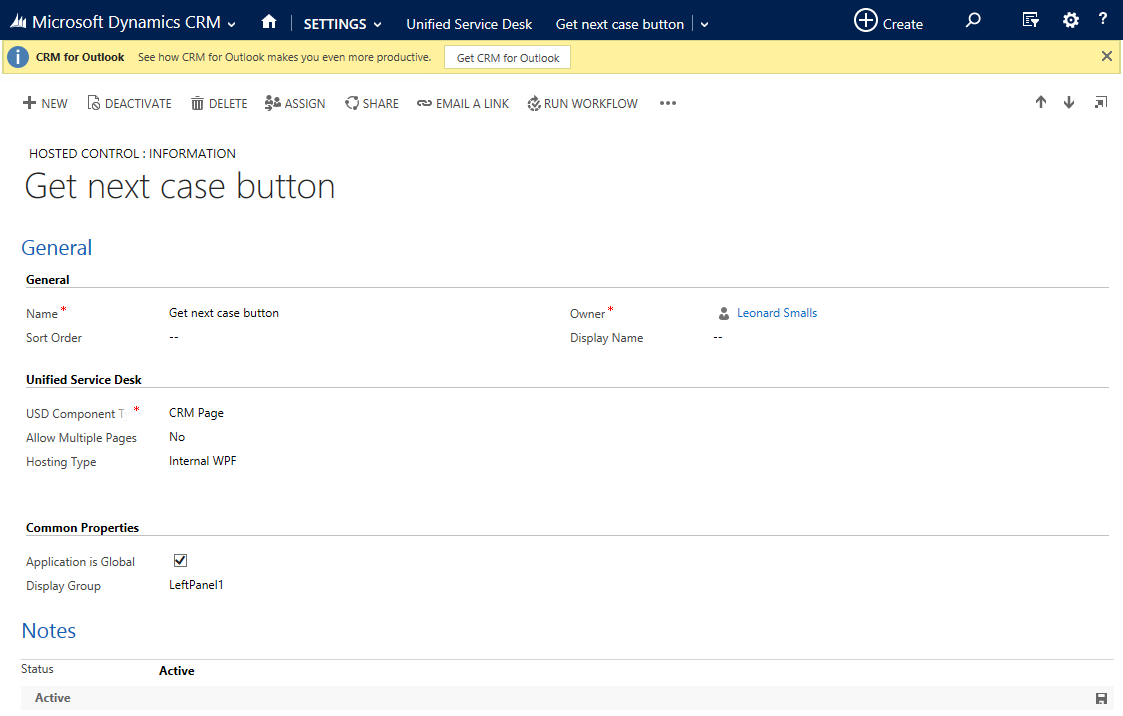The height and width of the screenshot is (716, 1123).
Task: Toggle the Application is Global checkbox
Action: (x=180, y=560)
